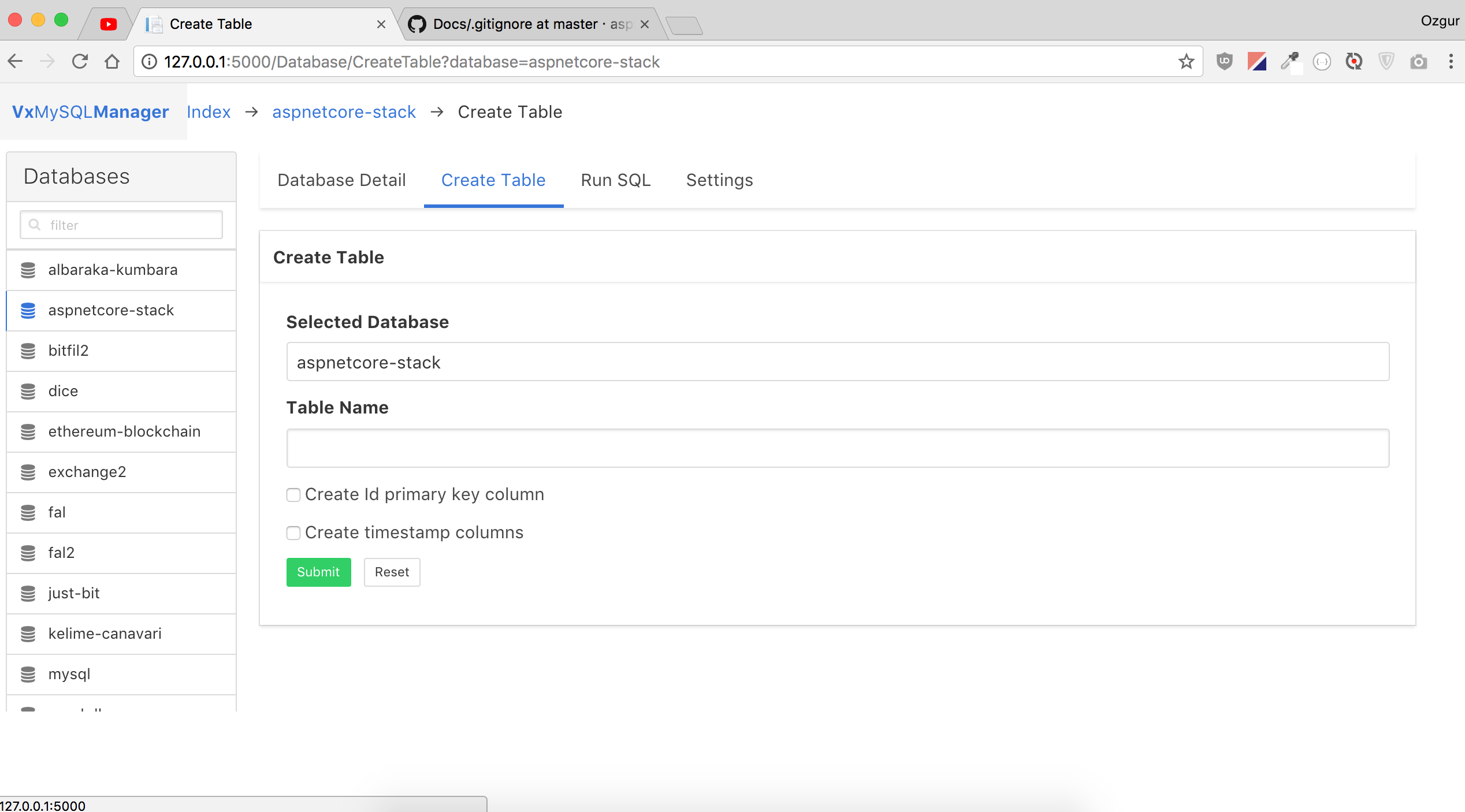
Task: Focus the Table Name input field
Action: click(x=837, y=448)
